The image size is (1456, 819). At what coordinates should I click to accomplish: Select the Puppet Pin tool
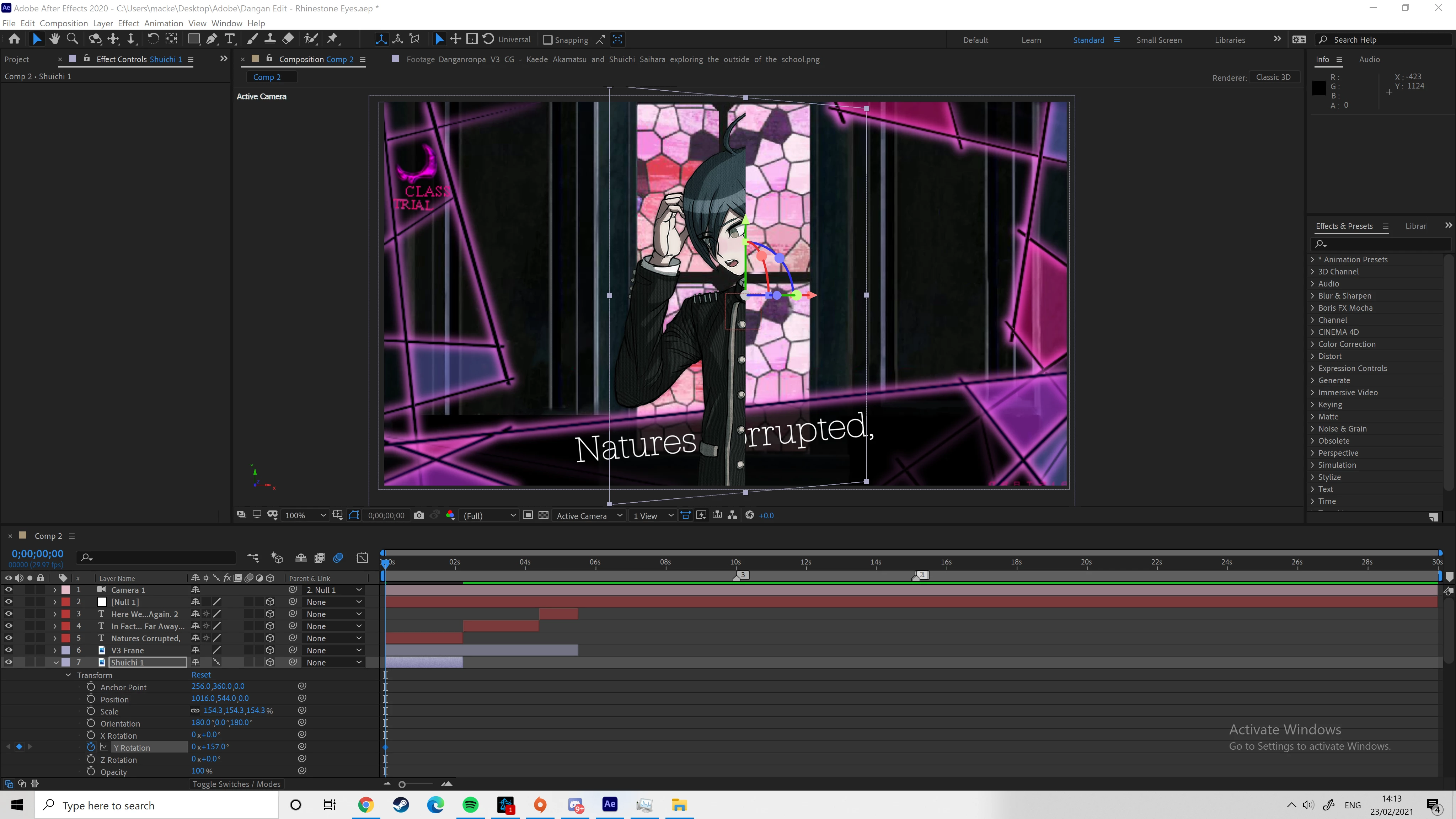pyautogui.click(x=332, y=39)
